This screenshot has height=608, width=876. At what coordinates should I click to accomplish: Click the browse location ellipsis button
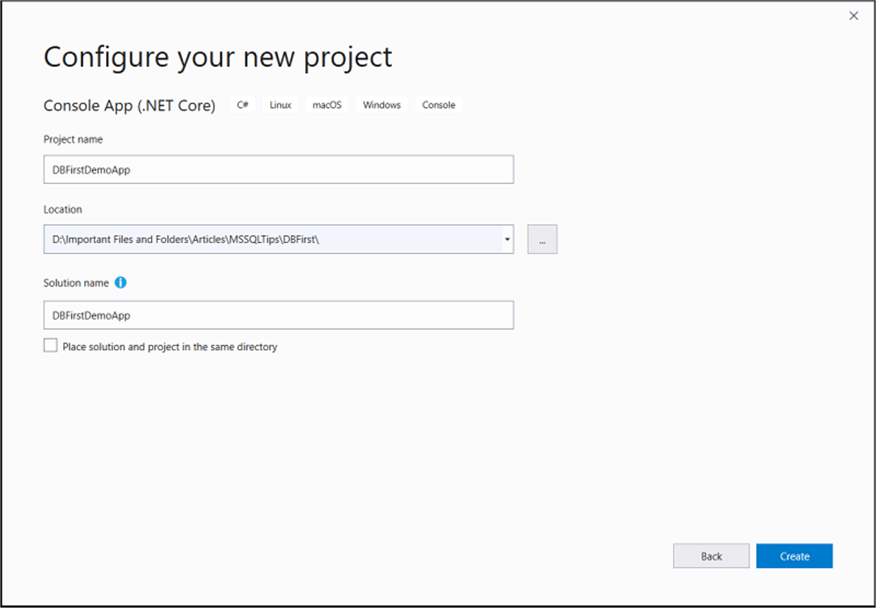(542, 240)
